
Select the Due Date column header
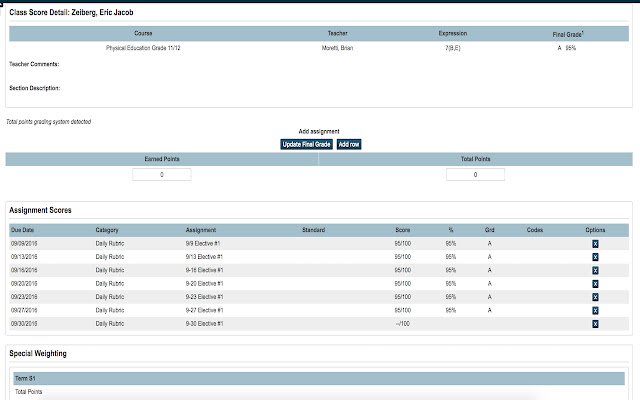coord(22,230)
